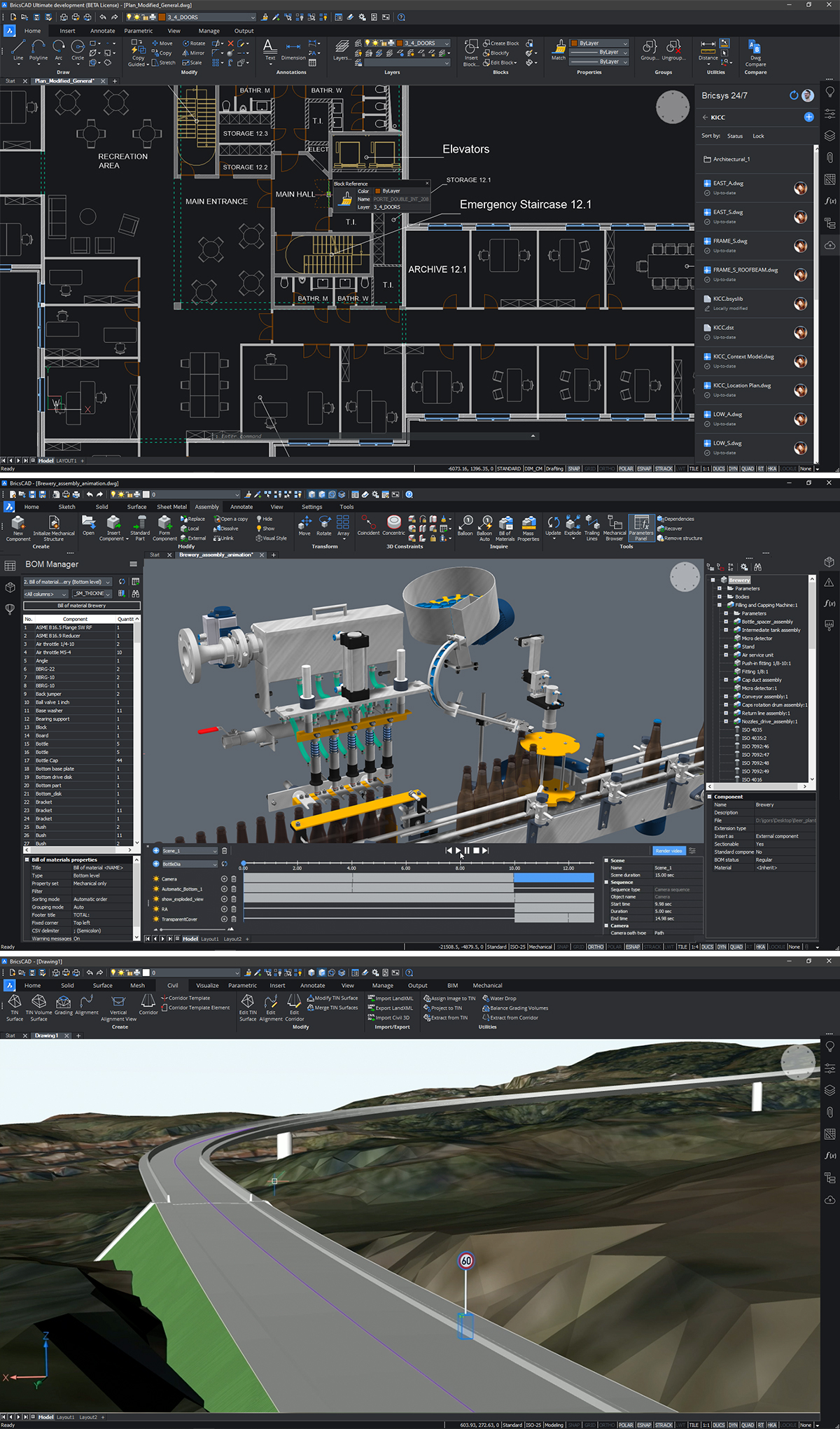Screen dimensions: 840x1429
Task: Click the Water Drop utility
Action: coord(503,998)
